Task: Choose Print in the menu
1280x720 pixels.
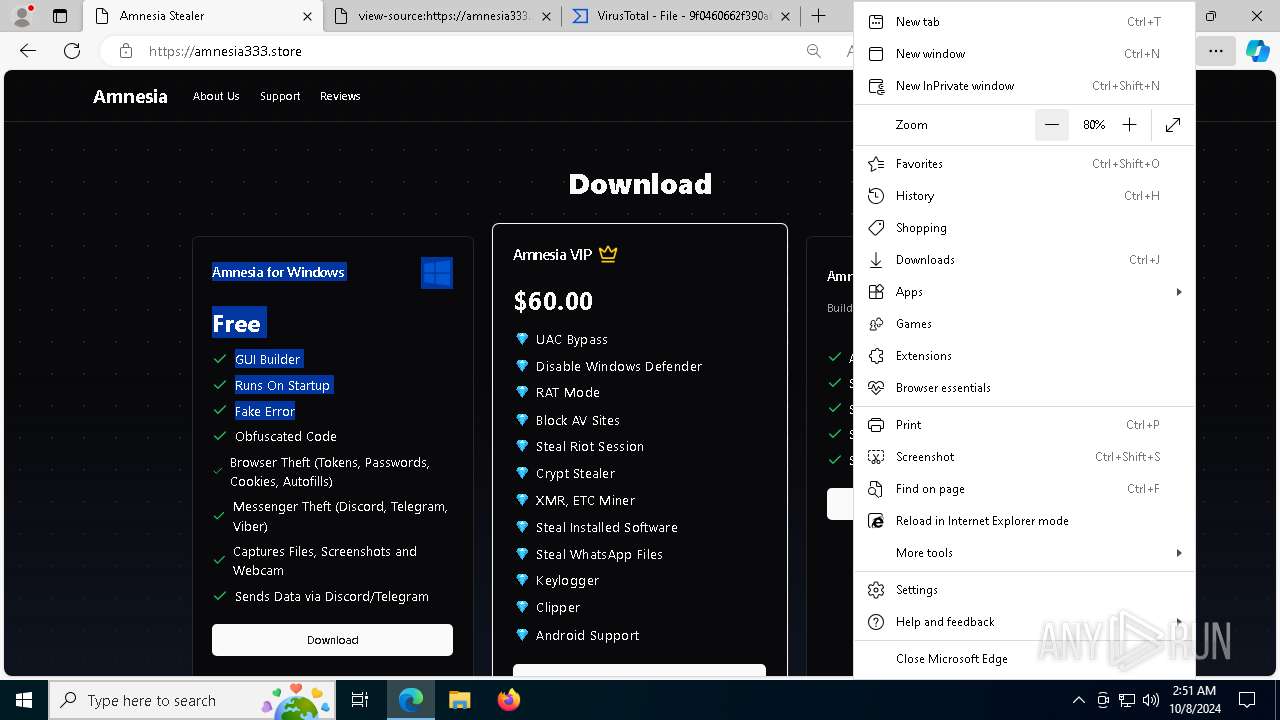Action: click(x=1024, y=425)
